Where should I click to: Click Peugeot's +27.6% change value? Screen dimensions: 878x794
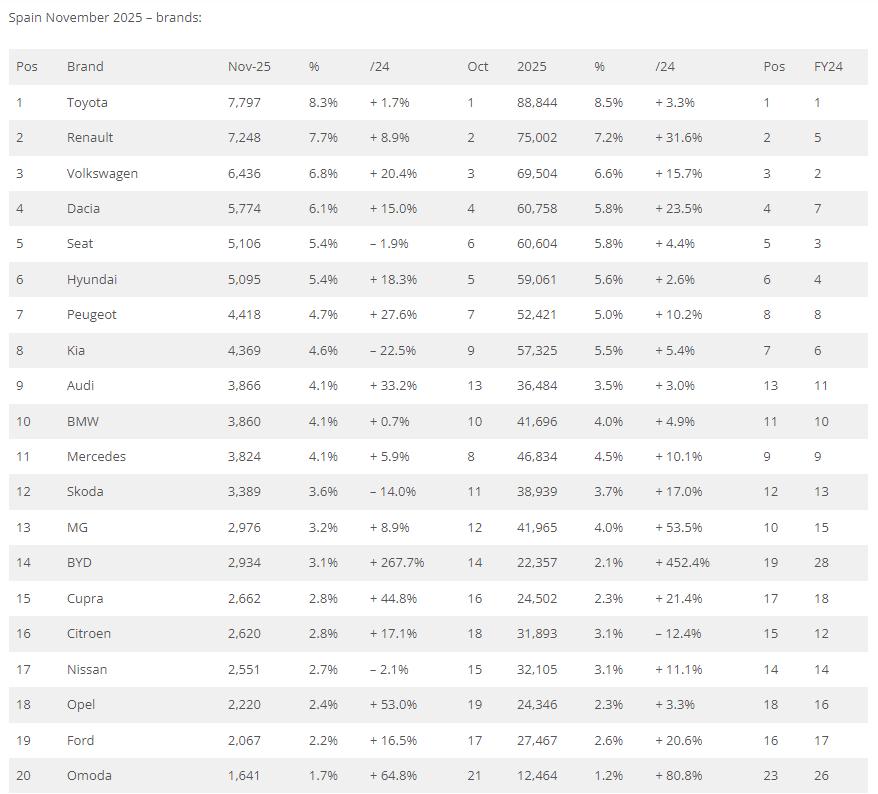coord(393,315)
